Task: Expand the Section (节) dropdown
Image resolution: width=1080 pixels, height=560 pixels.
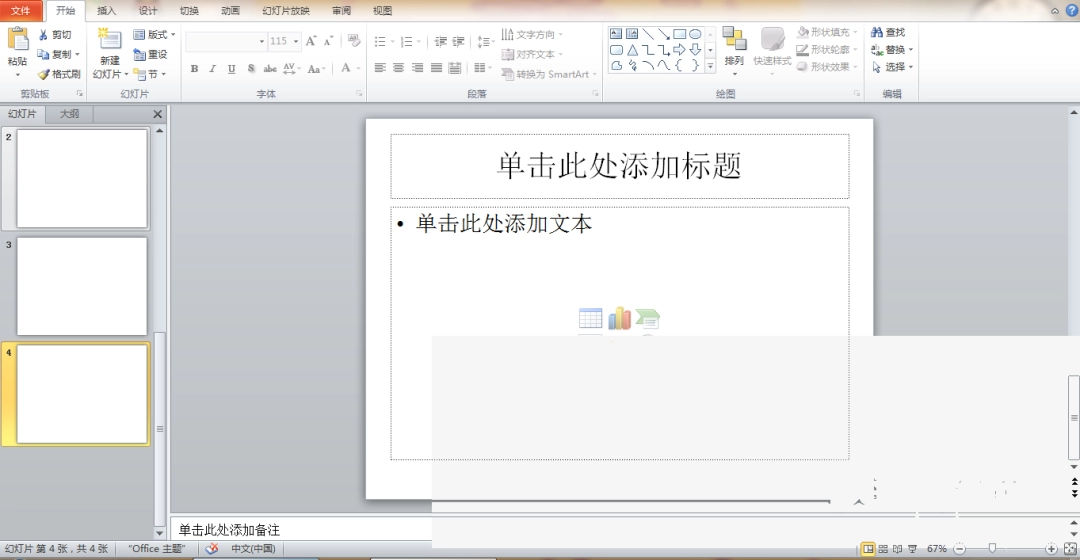Action: (x=150, y=74)
